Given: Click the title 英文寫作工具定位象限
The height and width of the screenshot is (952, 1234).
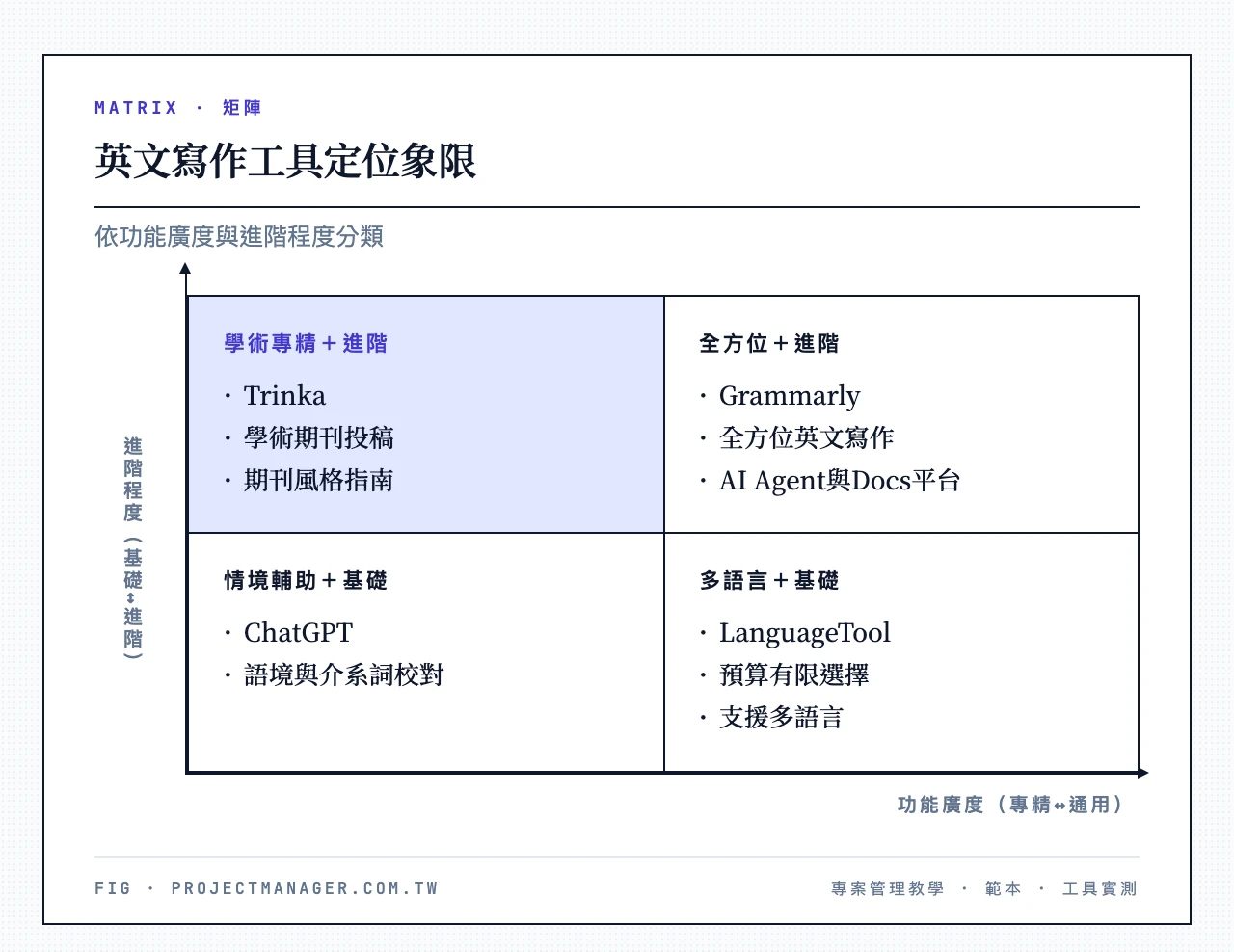Looking at the screenshot, I should tap(285, 161).
